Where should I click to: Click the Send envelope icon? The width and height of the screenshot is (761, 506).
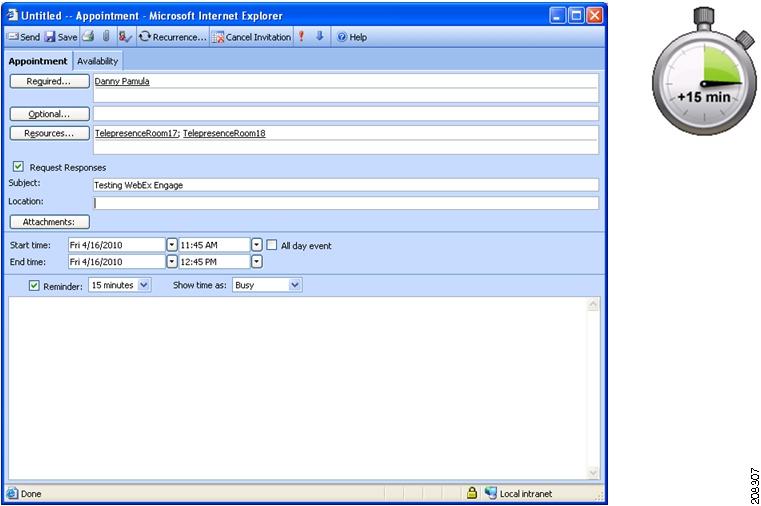pyautogui.click(x=13, y=37)
